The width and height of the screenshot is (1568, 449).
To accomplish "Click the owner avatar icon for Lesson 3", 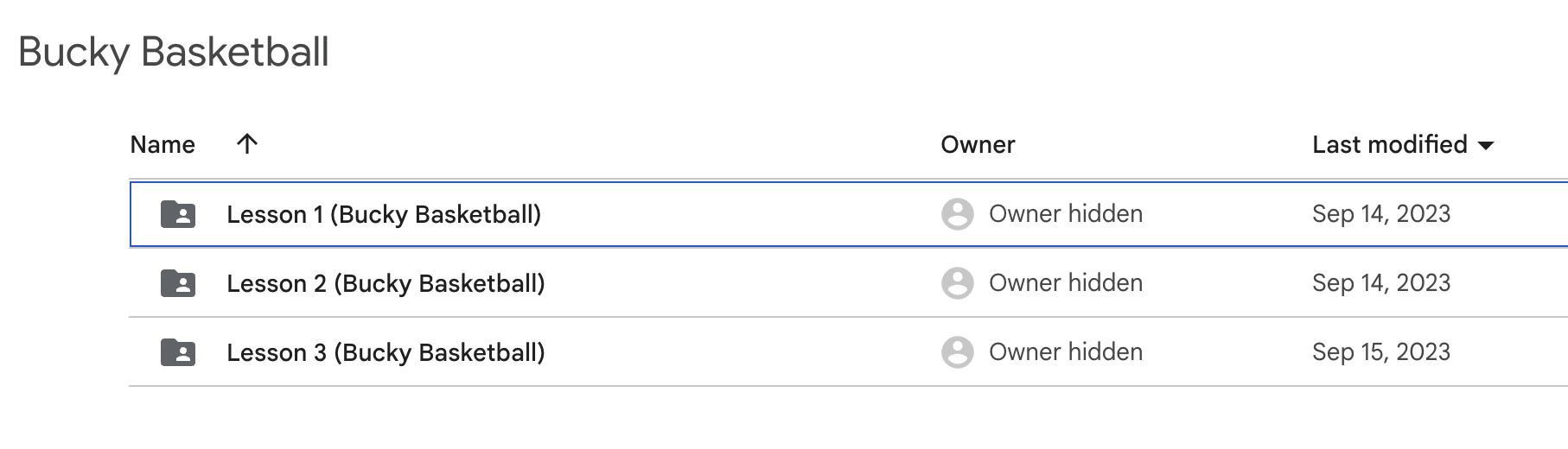I will (957, 352).
